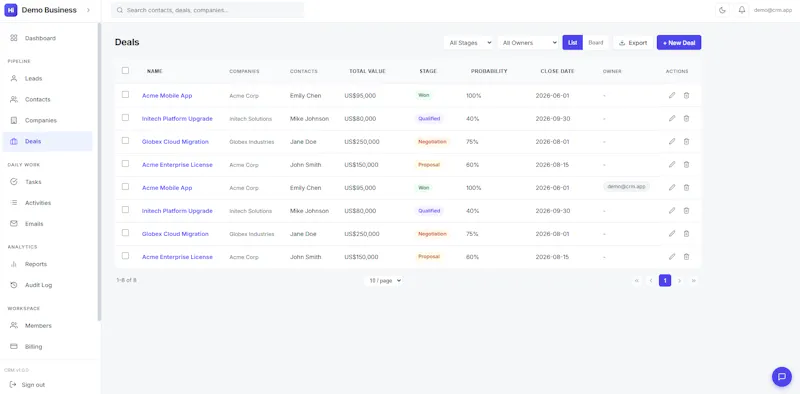800x394 pixels.
Task: Tick the select-all checkbox in table header
Action: [x=125, y=70]
